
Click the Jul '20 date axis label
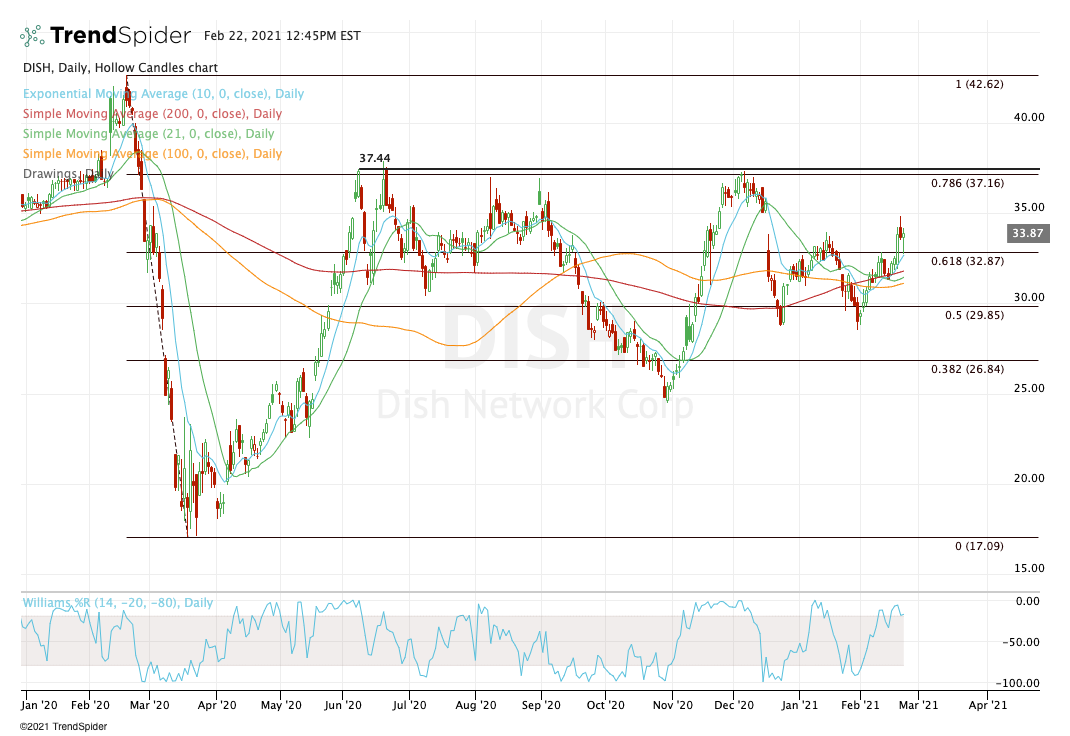coord(409,705)
